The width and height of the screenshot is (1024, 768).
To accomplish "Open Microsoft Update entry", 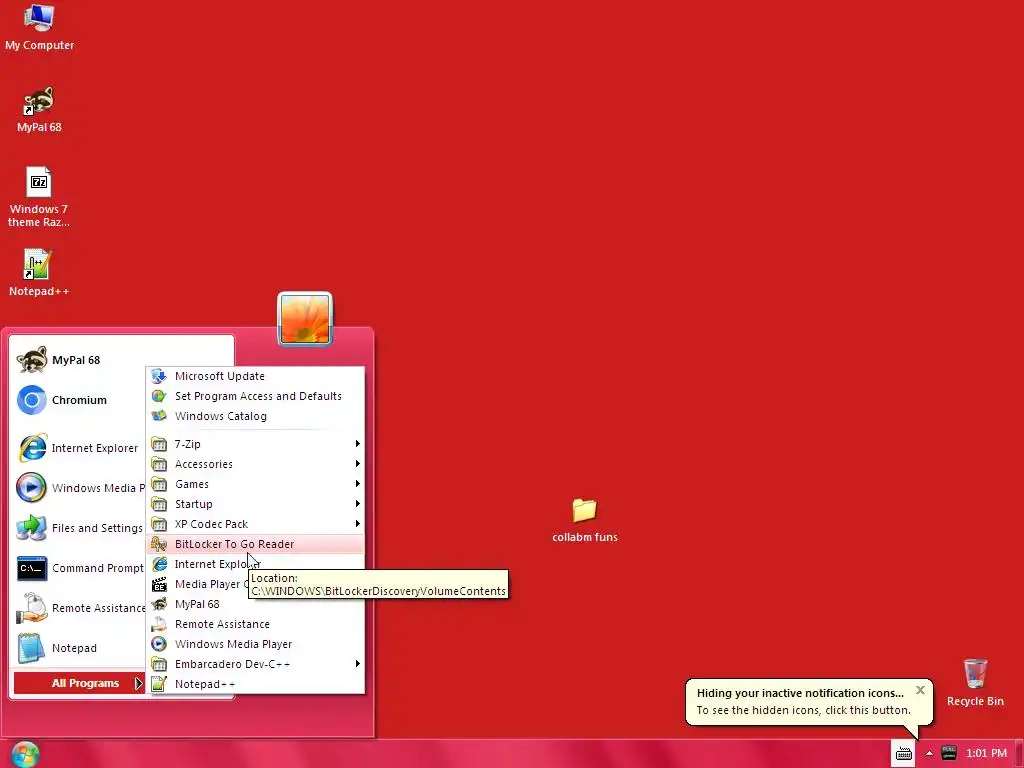I will click(255, 376).
